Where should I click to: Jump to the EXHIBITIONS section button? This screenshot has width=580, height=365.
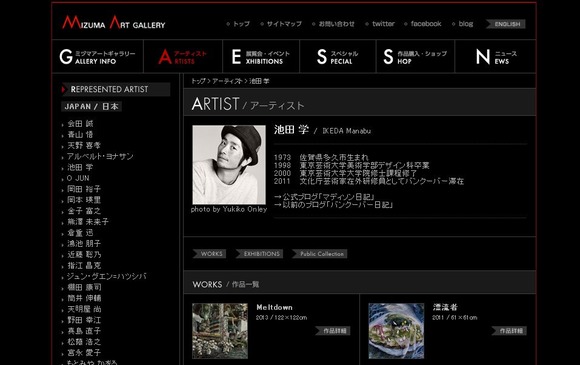point(260,254)
